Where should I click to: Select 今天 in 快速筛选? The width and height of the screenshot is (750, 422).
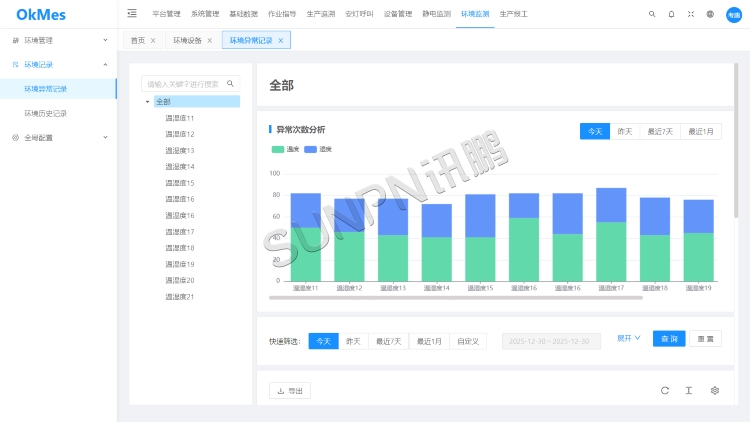click(x=324, y=341)
